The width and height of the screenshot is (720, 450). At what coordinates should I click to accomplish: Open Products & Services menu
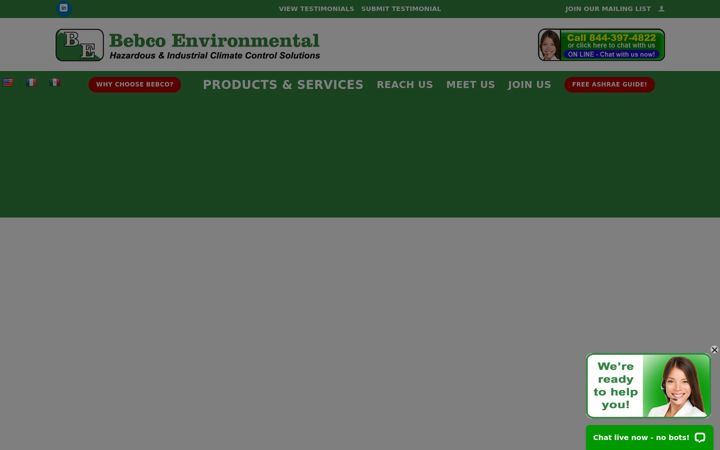tap(283, 85)
